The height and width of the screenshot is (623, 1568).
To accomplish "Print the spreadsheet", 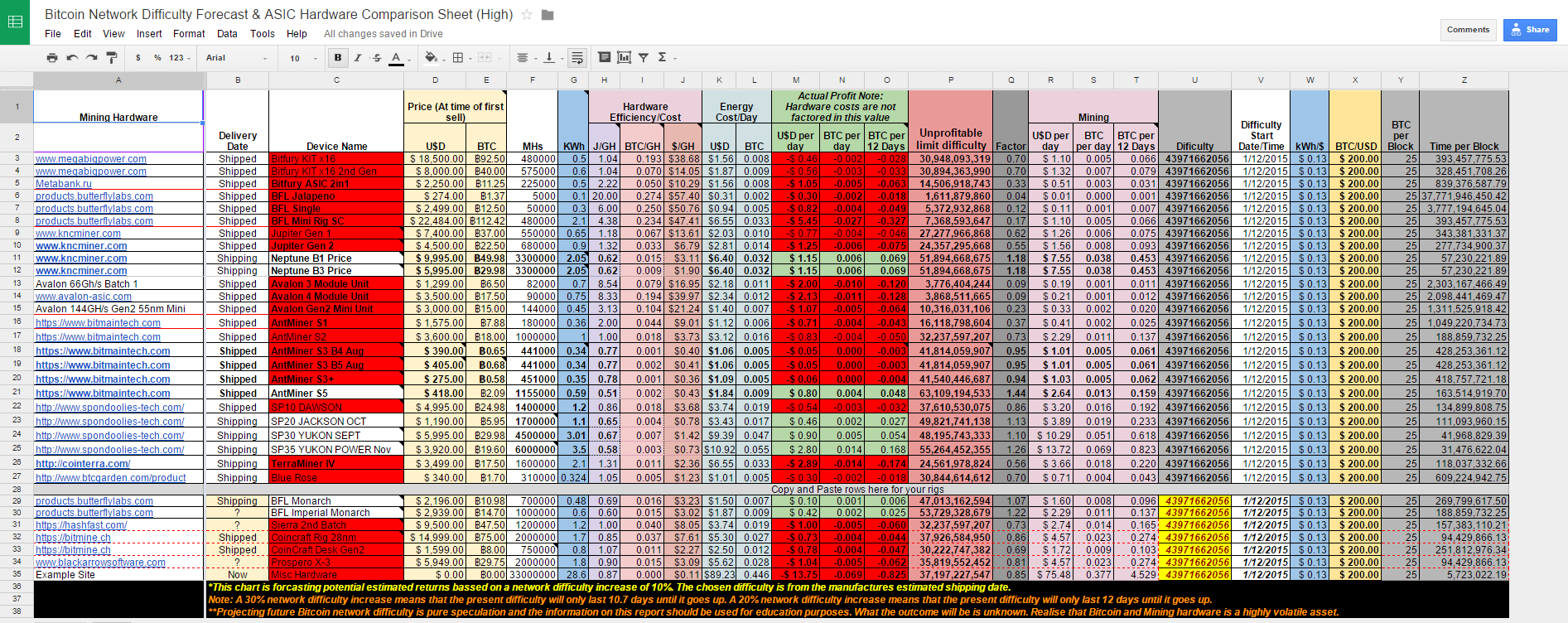I will (52, 58).
